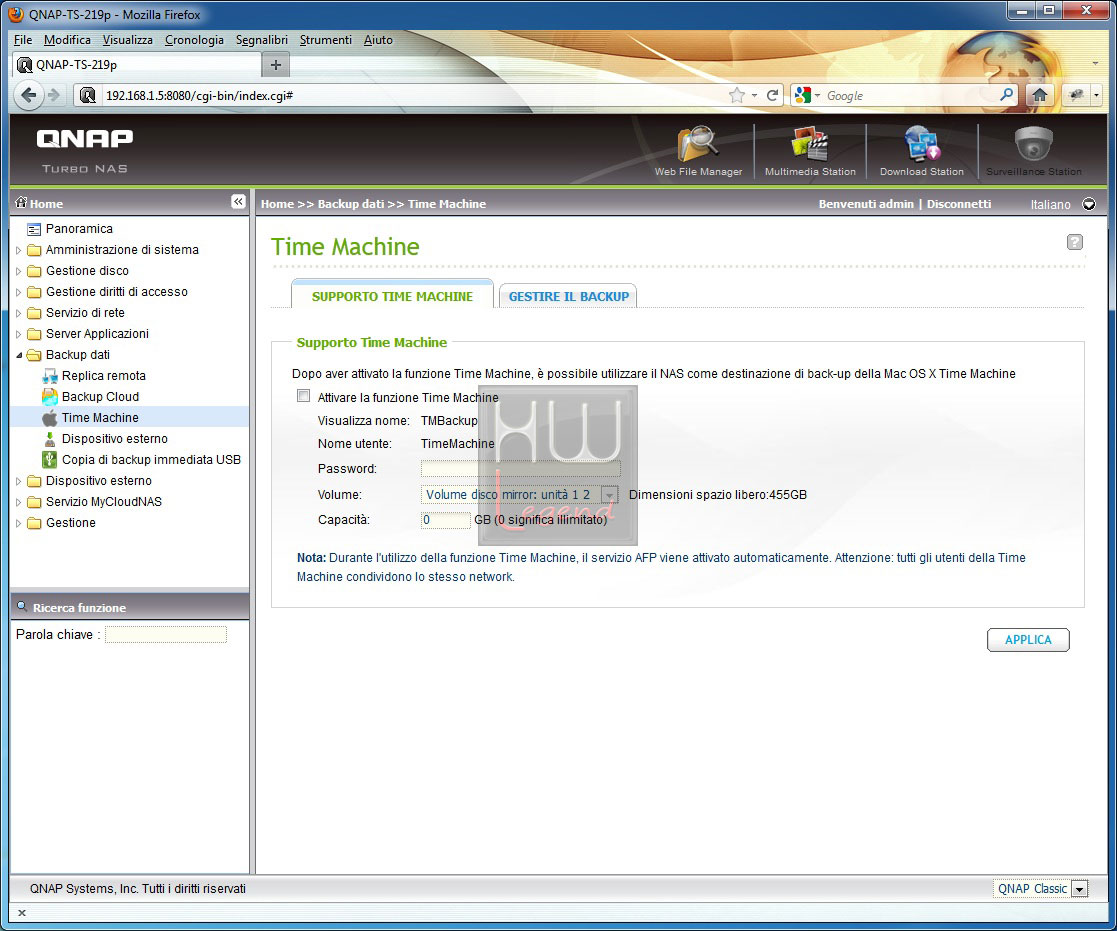The width and height of the screenshot is (1117, 931).
Task: Collapse Backup dati folder
Action: pos(19,355)
